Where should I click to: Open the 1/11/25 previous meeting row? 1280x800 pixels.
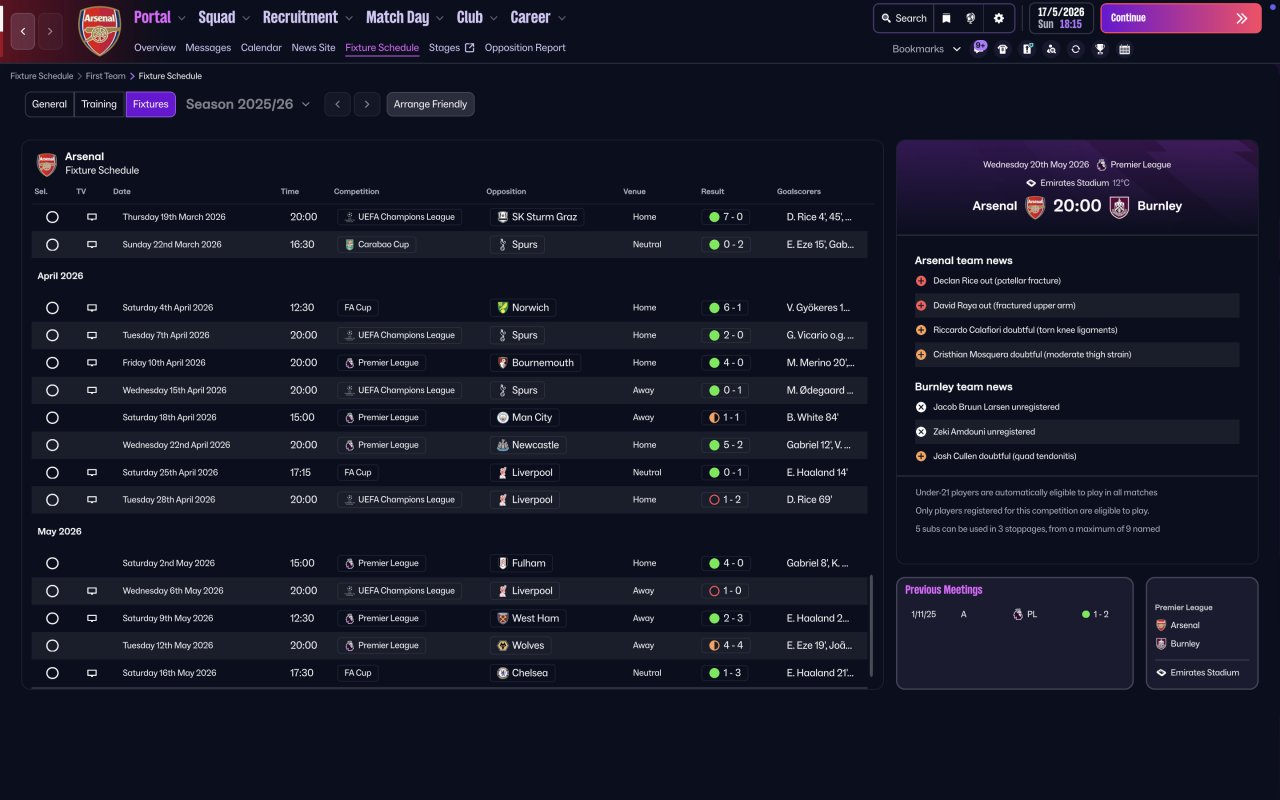pyautogui.click(x=1014, y=614)
